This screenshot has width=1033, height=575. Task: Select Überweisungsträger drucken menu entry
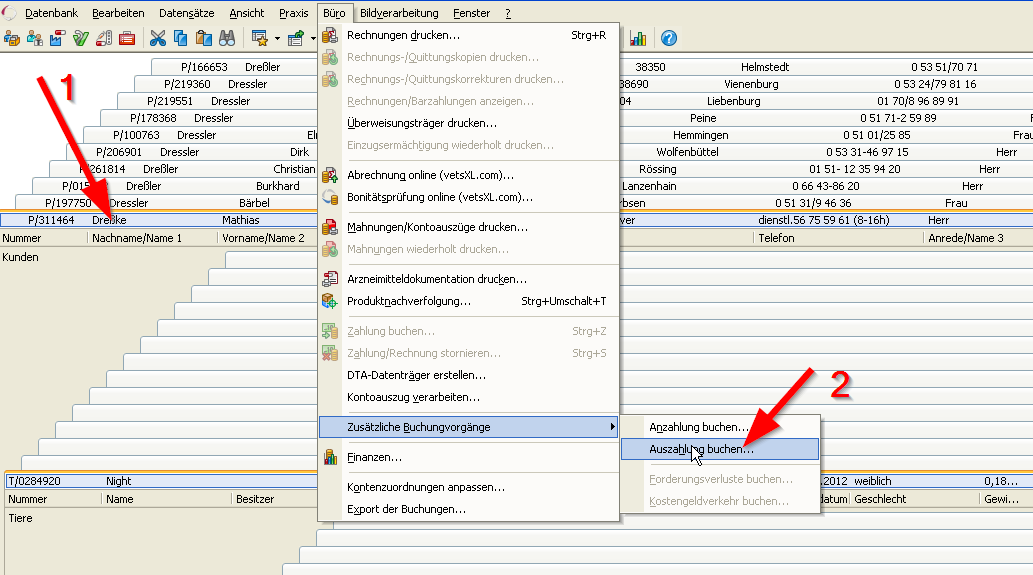[468, 123]
